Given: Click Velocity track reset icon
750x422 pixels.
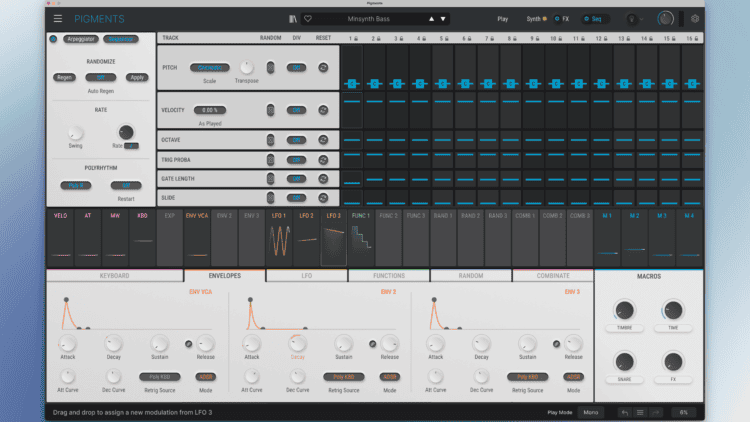Looking at the screenshot, I should 323,110.
